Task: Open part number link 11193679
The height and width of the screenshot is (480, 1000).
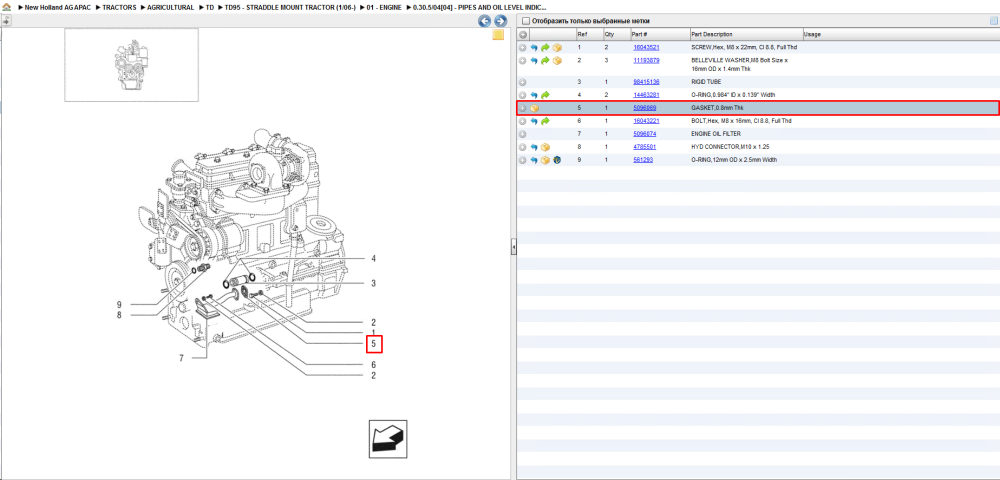Action: (x=646, y=61)
